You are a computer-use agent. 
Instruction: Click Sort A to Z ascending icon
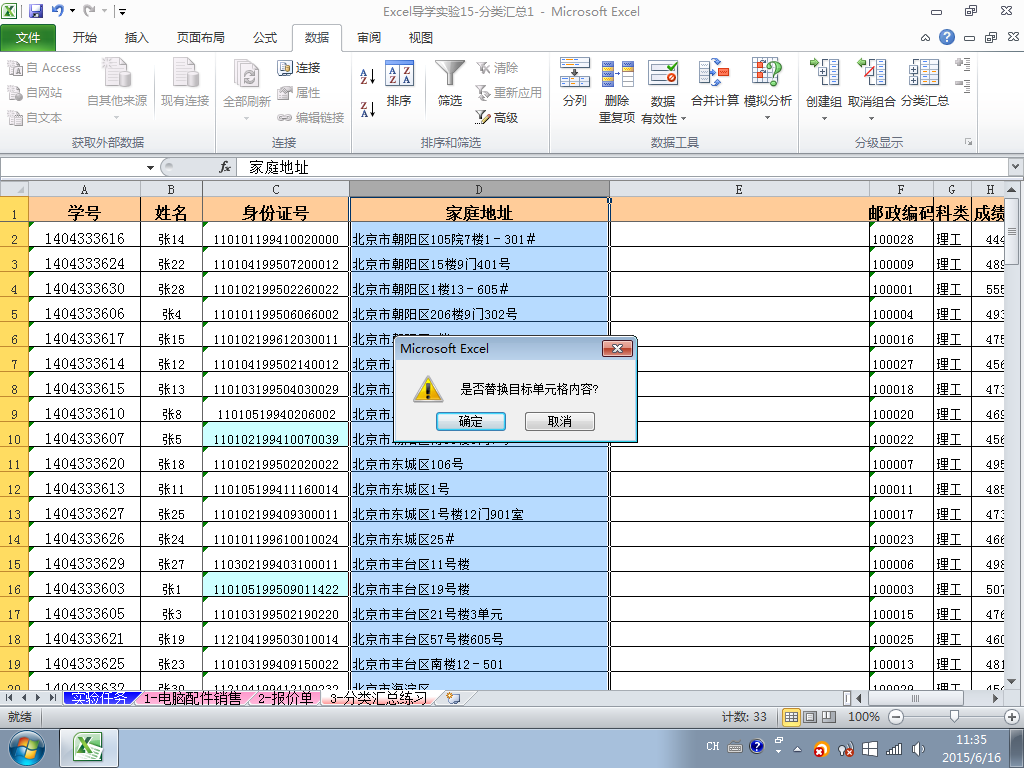pyautogui.click(x=368, y=76)
